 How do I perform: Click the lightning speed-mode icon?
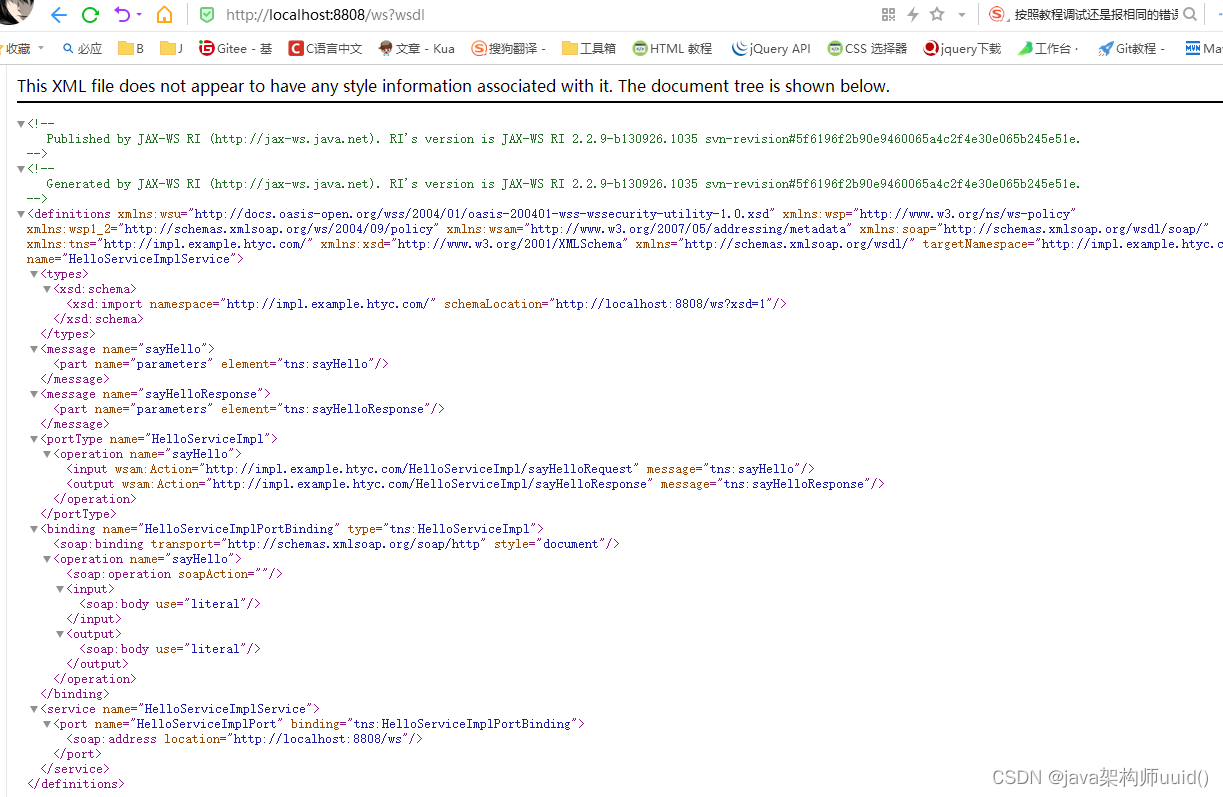[913, 15]
